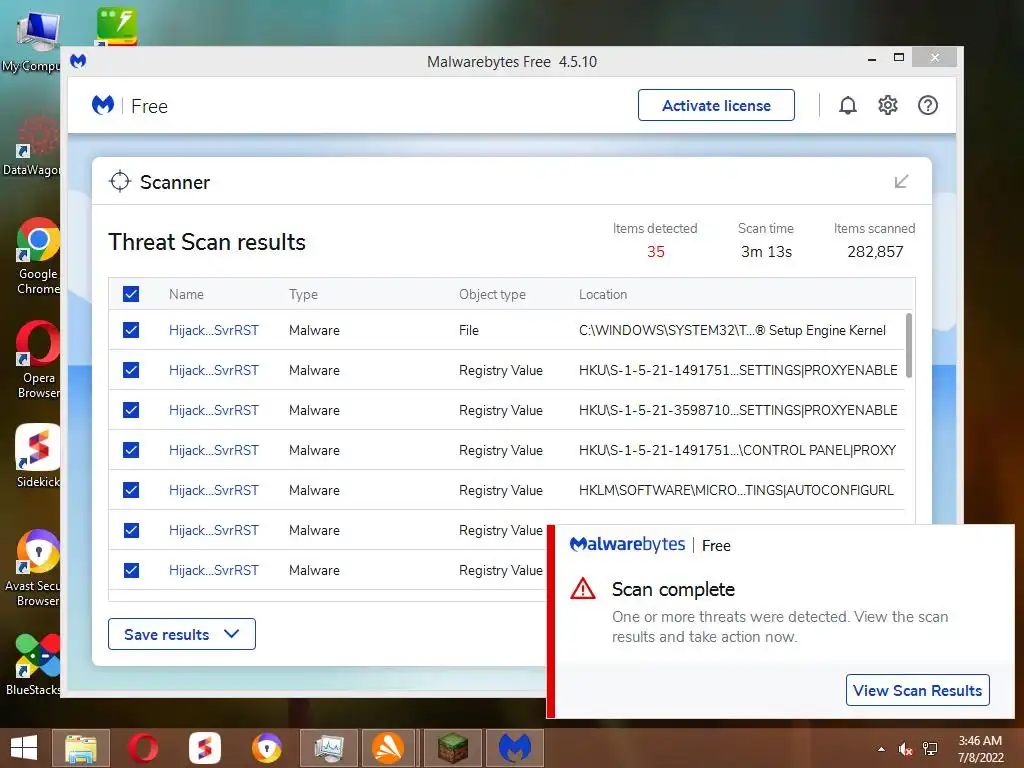This screenshot has width=1024, height=768.
Task: Uncheck the AUTOCONFIGURL row checkbox
Action: [x=131, y=490]
